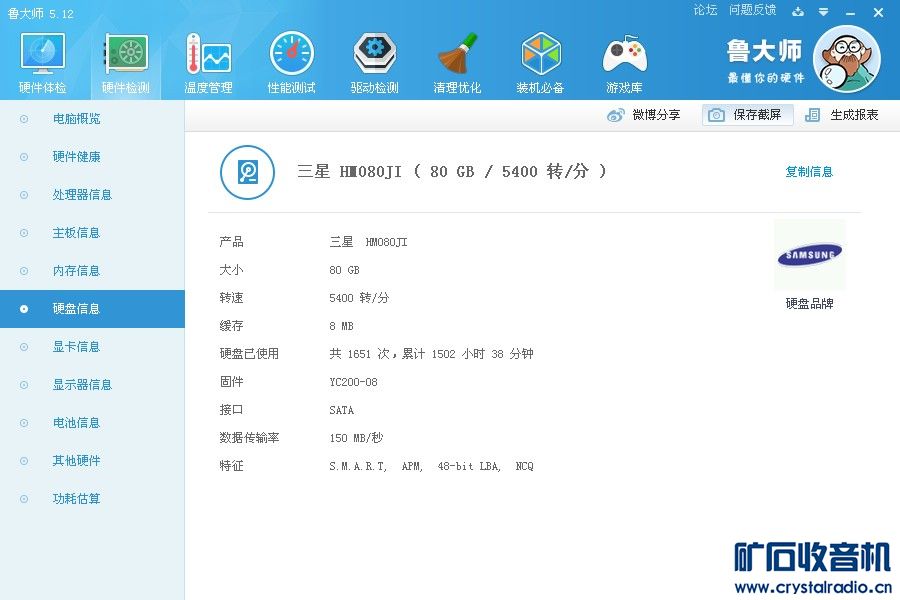Click the hard disk icon beside 三星 HM080JI
This screenshot has height=600, width=900.
247,172
